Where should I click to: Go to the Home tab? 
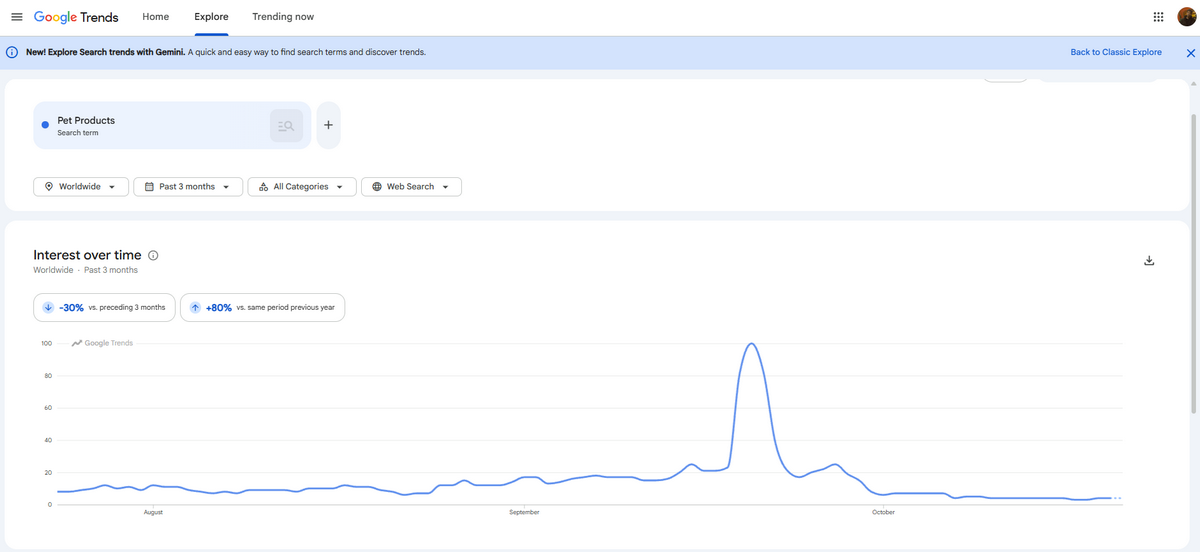(x=155, y=17)
